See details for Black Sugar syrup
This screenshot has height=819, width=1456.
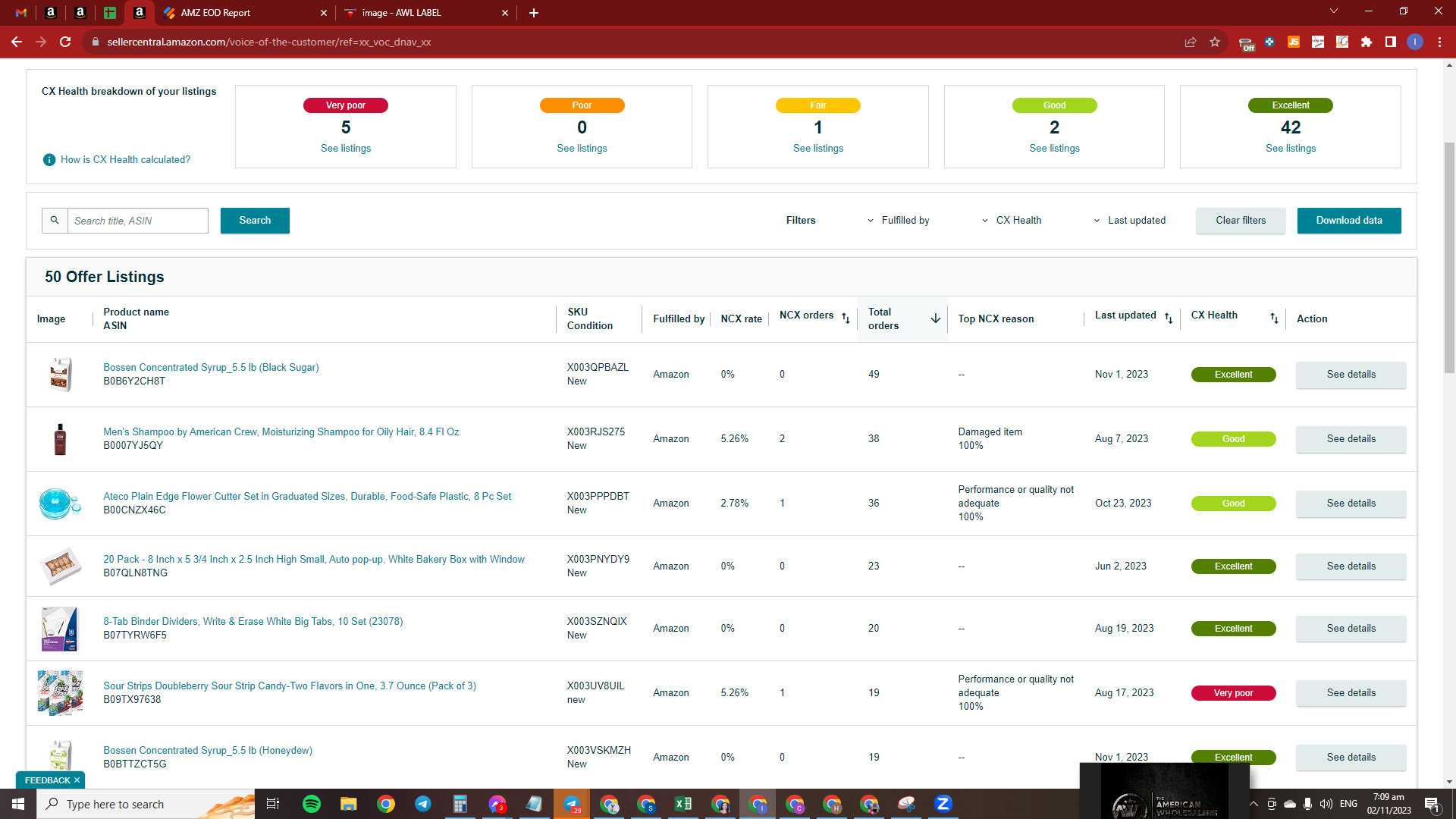click(1351, 375)
